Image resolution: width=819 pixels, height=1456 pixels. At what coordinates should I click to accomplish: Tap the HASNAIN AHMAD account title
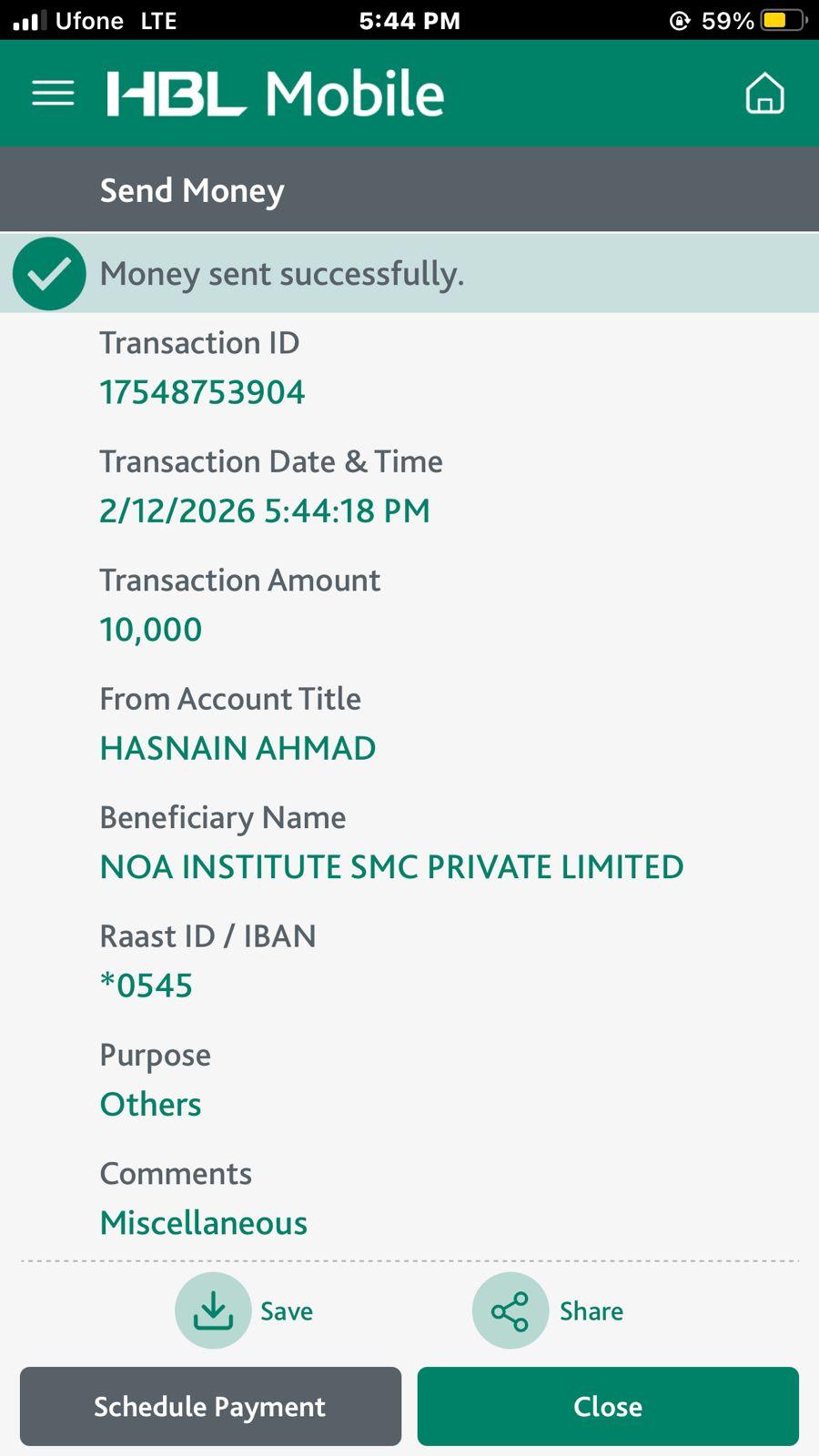238,748
